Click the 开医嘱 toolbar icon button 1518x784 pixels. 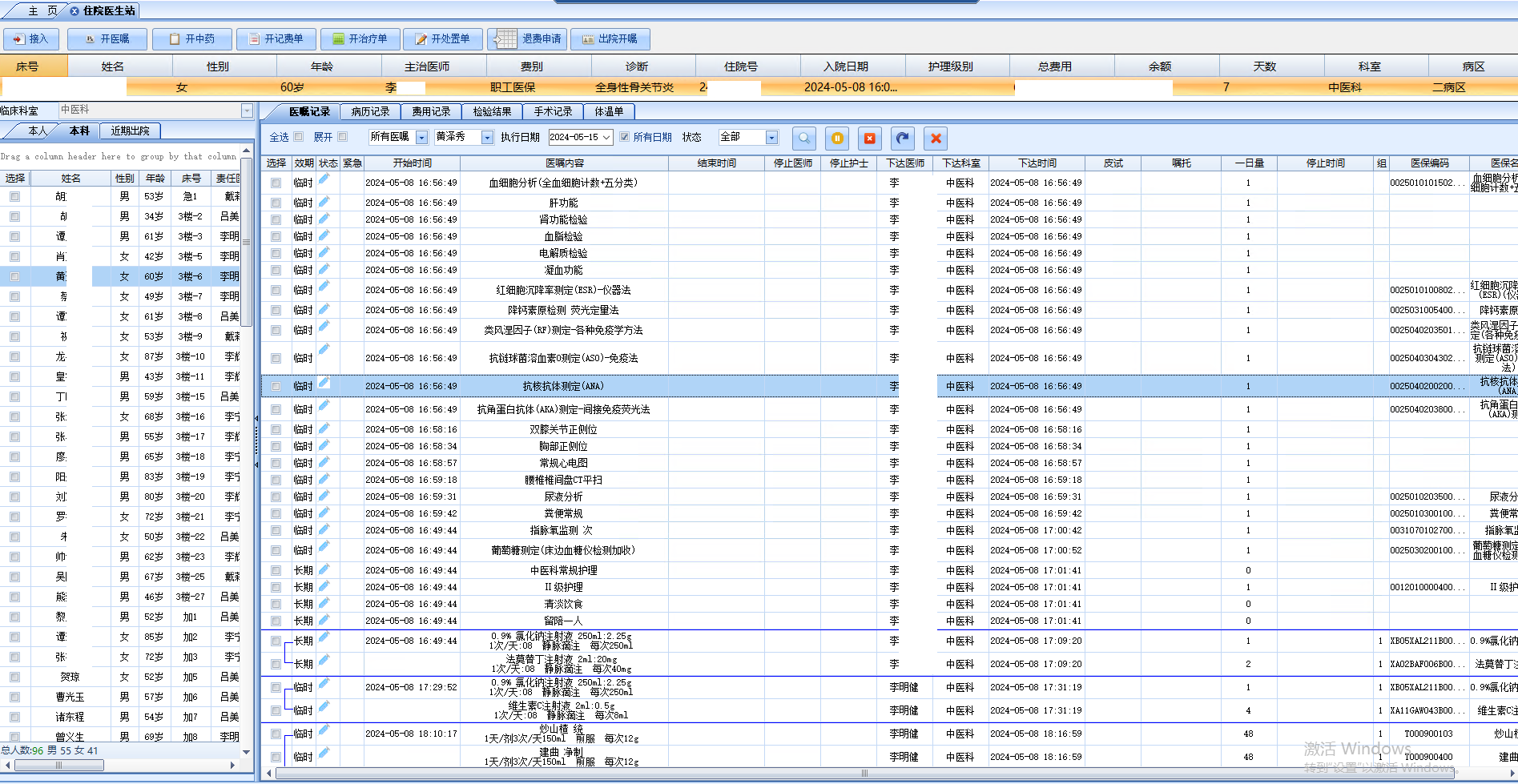(x=107, y=38)
